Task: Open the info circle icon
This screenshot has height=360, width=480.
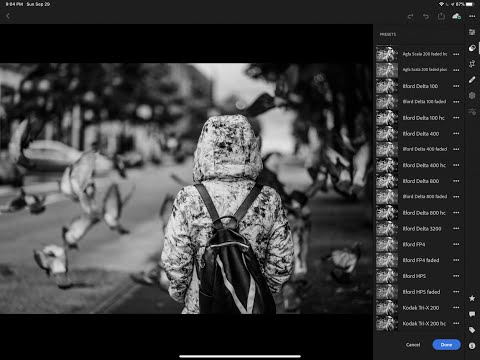Action: 472,346
